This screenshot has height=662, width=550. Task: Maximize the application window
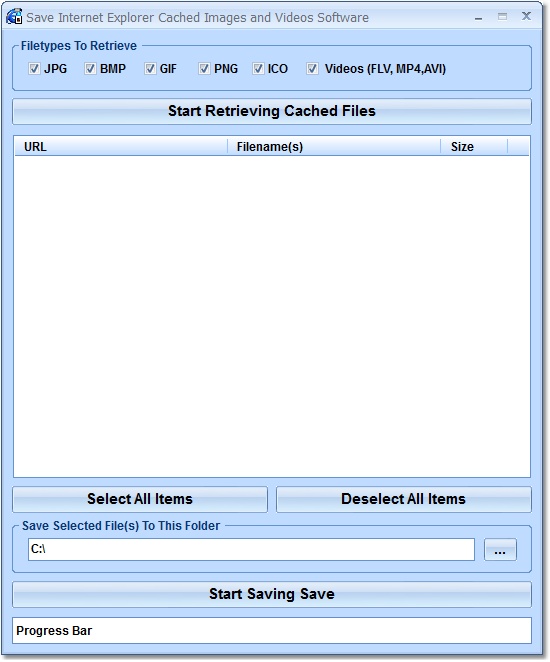[x=502, y=17]
